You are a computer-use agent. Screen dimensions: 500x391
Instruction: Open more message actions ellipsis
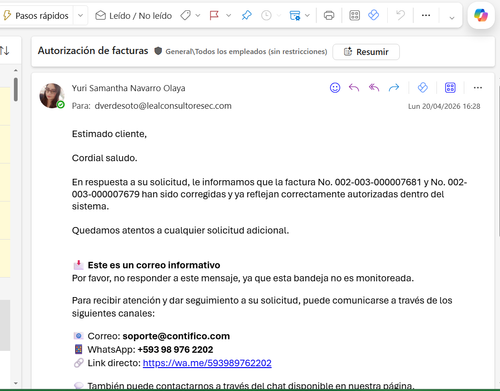(x=478, y=88)
